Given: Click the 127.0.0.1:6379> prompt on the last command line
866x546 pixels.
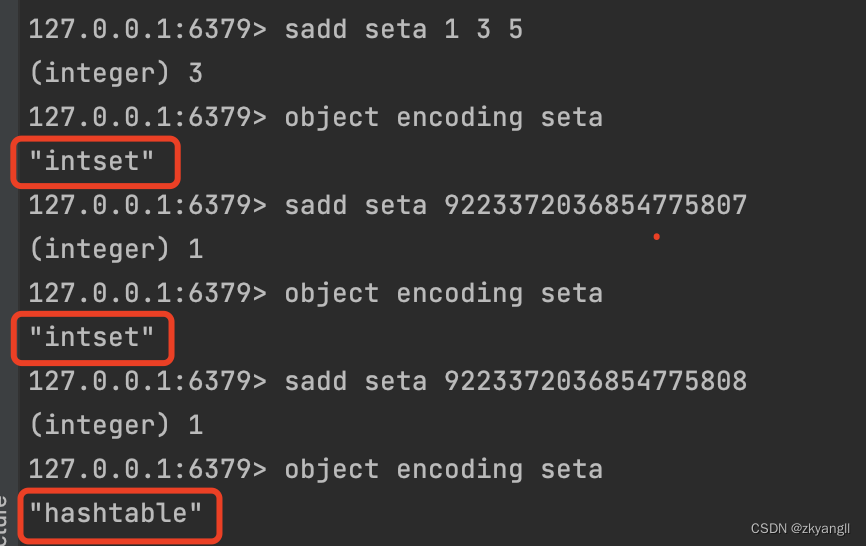Looking at the screenshot, I should [147, 469].
